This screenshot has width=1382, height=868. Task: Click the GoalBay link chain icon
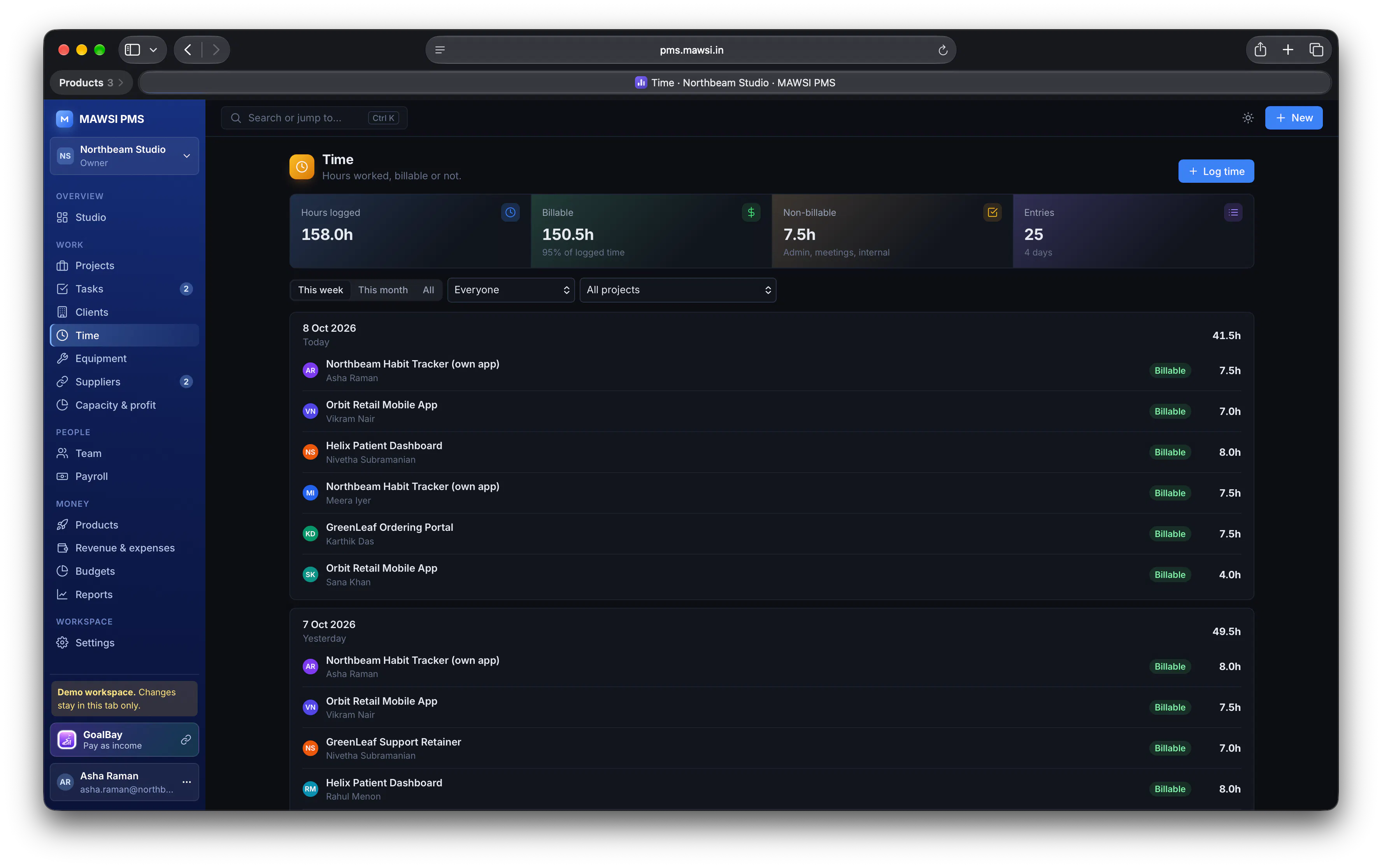186,740
